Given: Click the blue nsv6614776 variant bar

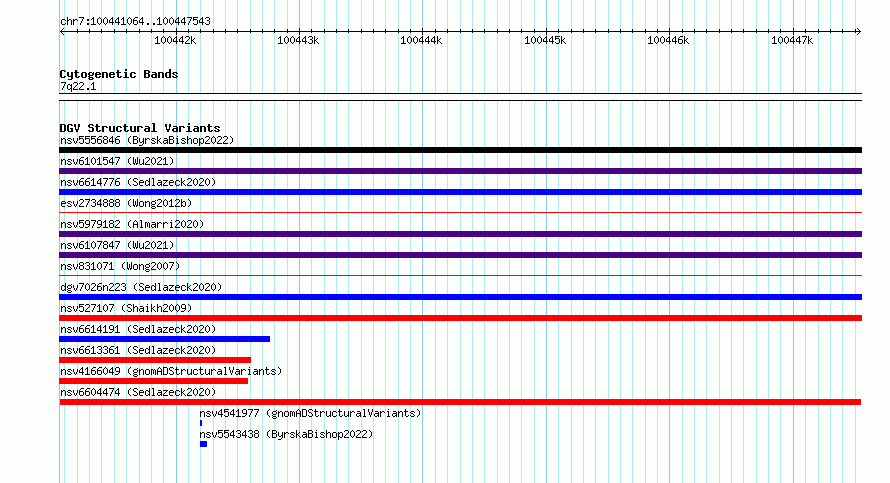Looking at the screenshot, I should pos(460,192).
